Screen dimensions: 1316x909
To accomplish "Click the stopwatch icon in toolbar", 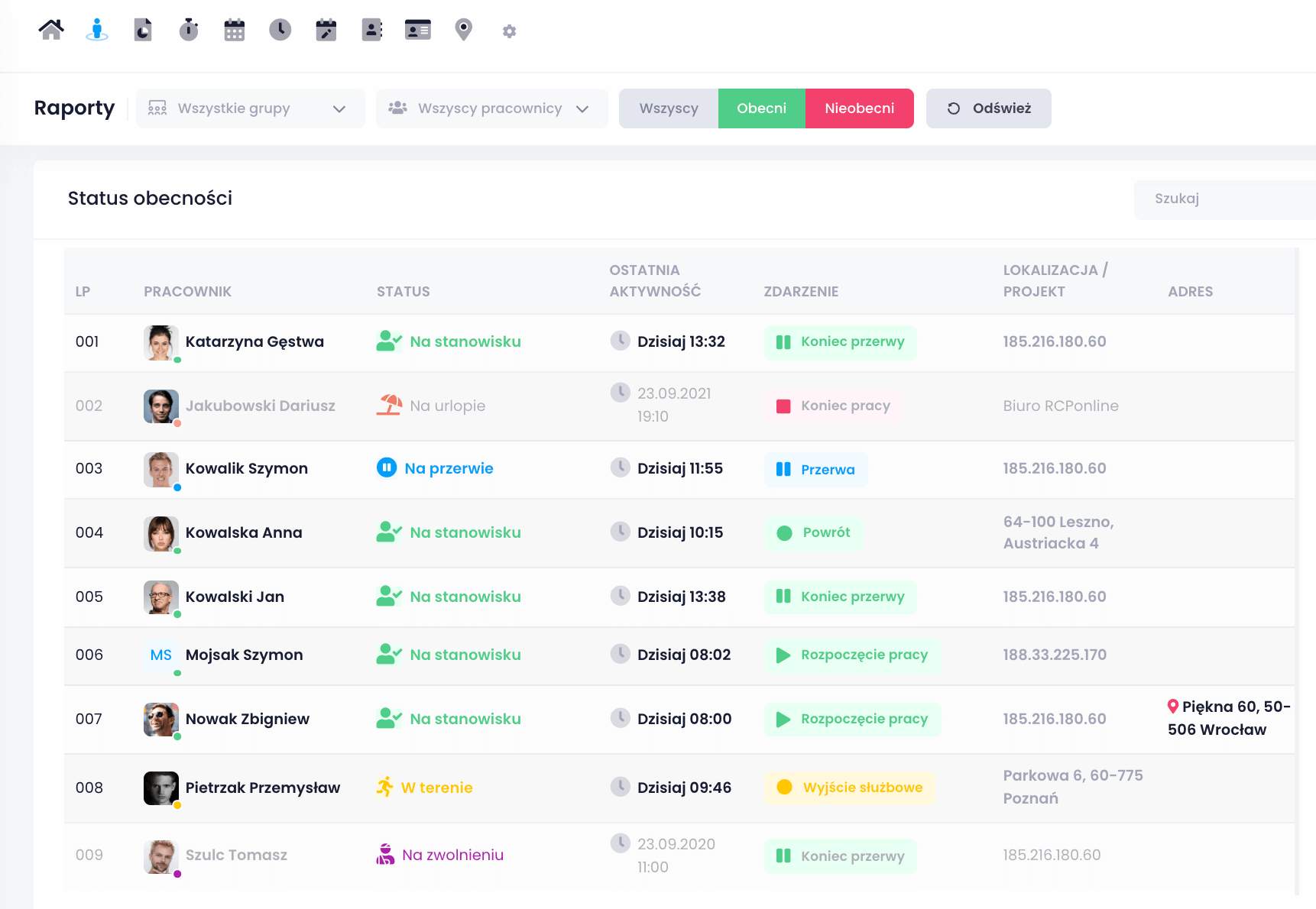I will tap(189, 30).
